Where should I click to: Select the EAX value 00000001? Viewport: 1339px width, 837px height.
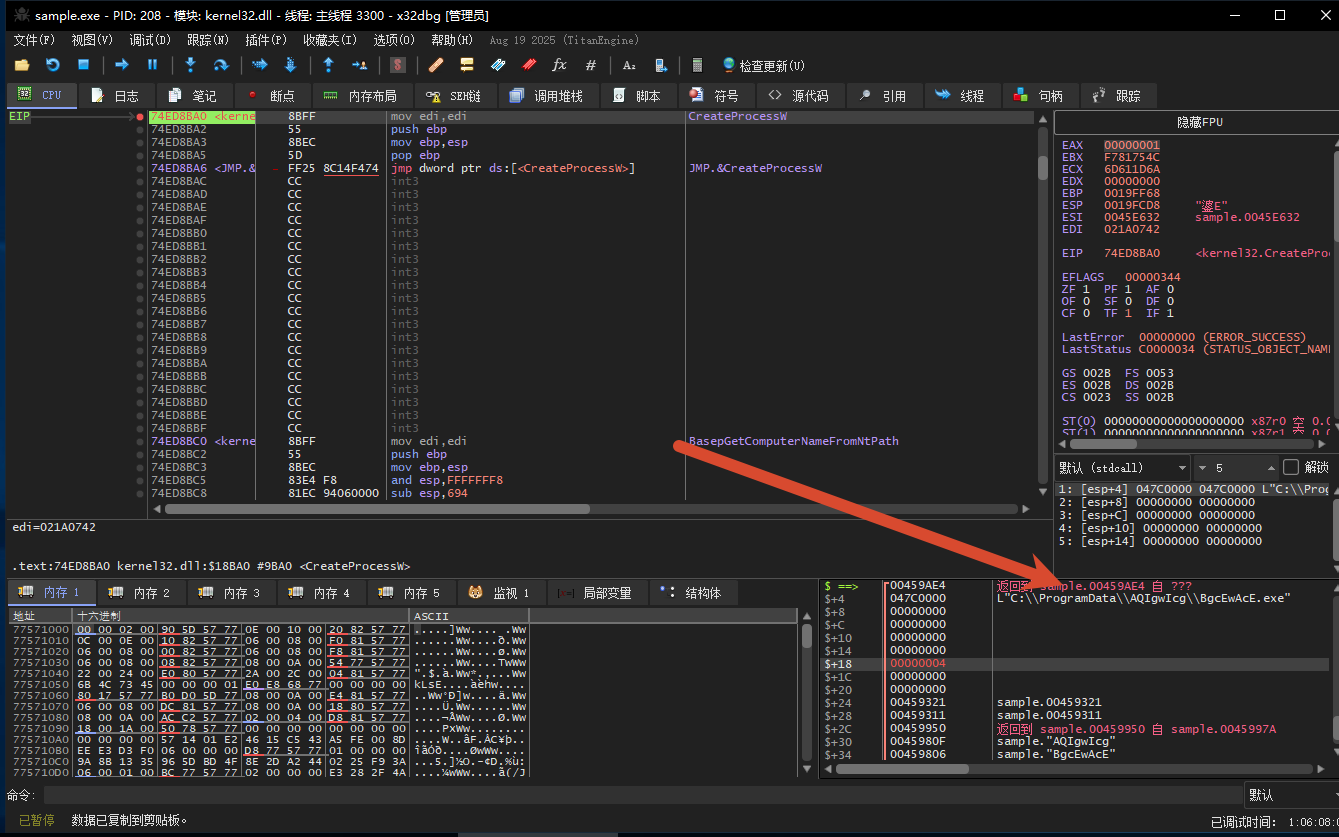click(x=1132, y=145)
